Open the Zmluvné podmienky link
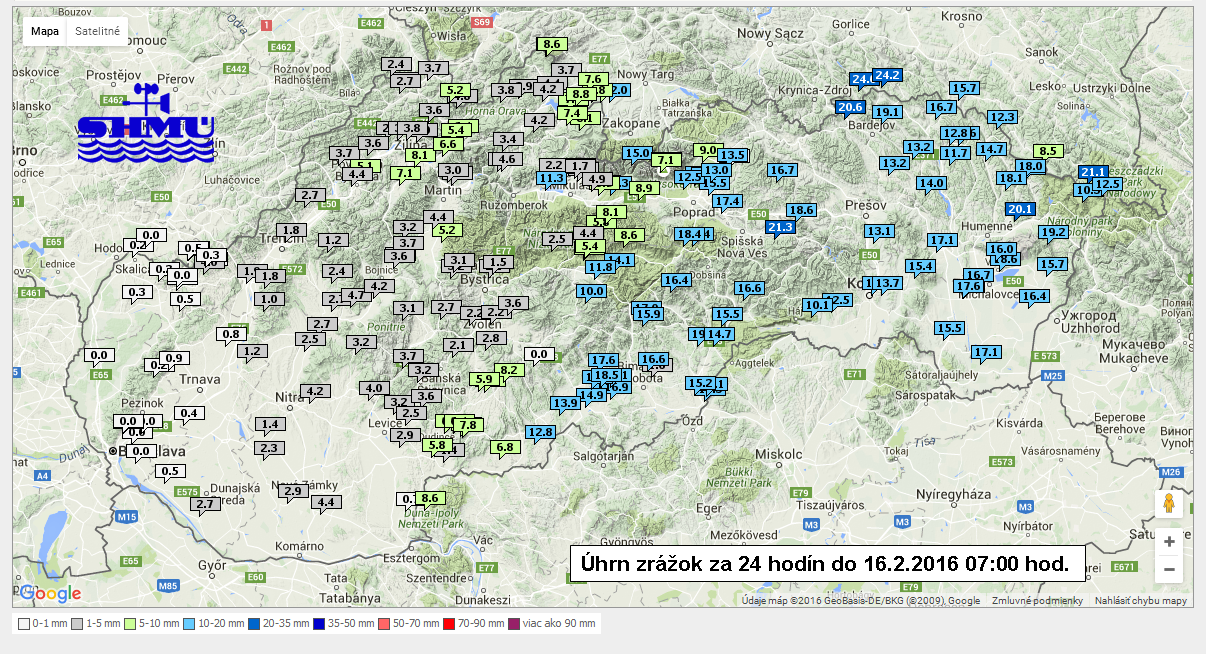Screen dimensions: 1206x654 (x=1037, y=601)
